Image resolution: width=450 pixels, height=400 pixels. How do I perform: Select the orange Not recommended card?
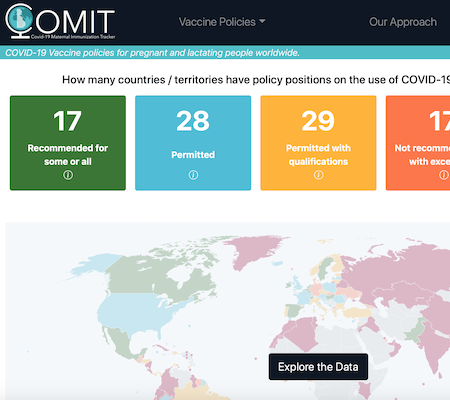(x=418, y=143)
